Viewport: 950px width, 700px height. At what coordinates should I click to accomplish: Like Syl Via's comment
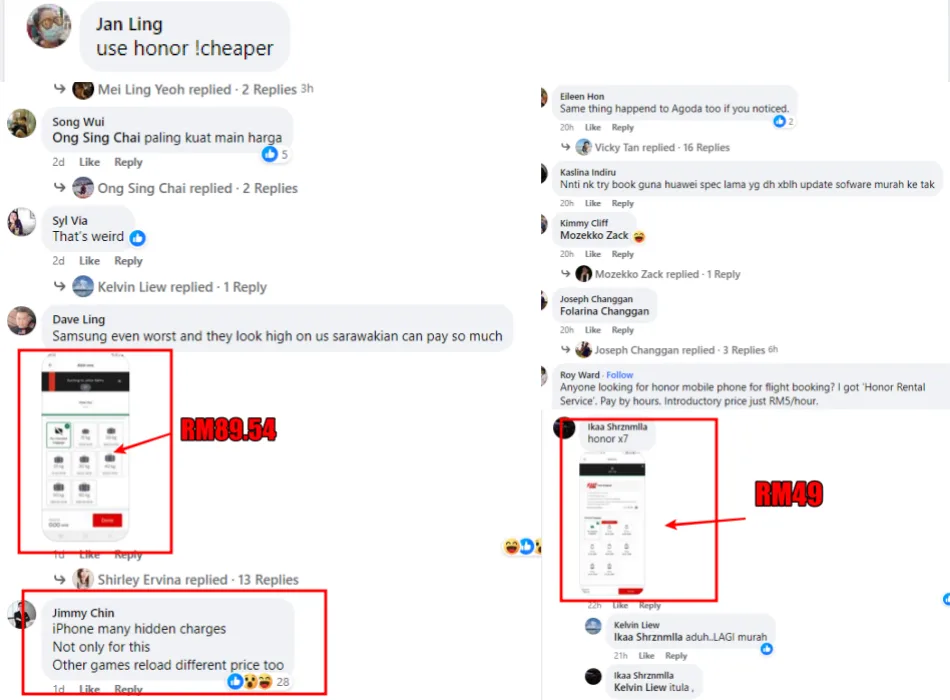pos(89,261)
